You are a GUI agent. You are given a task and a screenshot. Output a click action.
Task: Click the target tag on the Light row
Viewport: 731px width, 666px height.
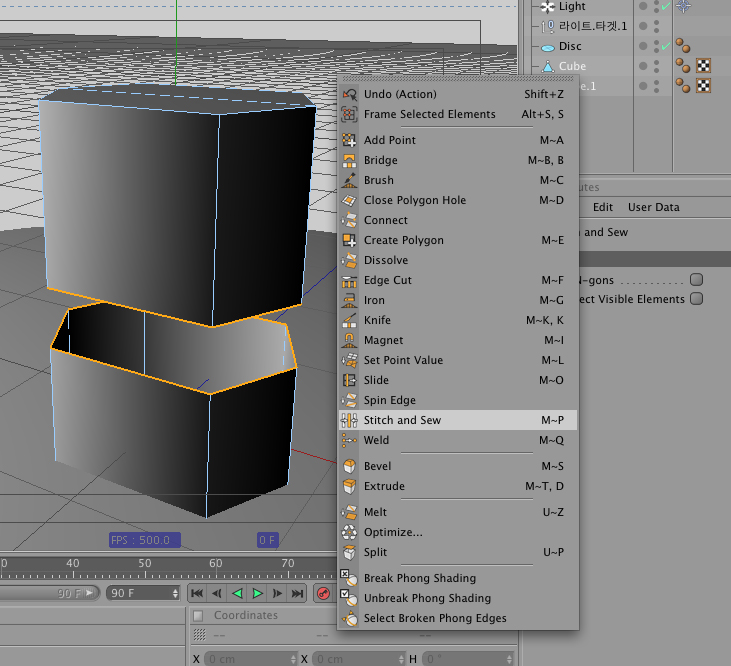683,6
